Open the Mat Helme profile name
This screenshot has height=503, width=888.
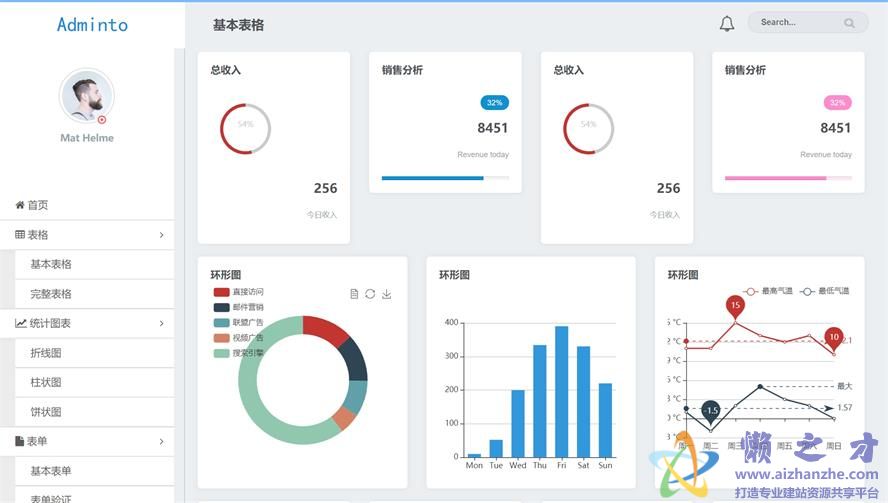point(87,138)
